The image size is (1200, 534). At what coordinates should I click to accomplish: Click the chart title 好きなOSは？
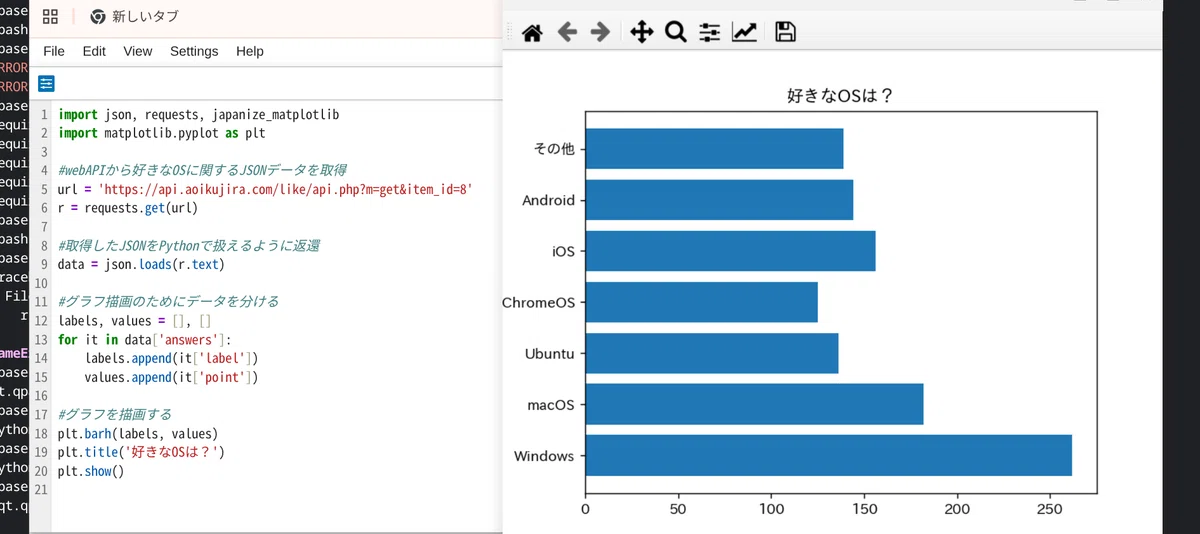[x=840, y=96]
